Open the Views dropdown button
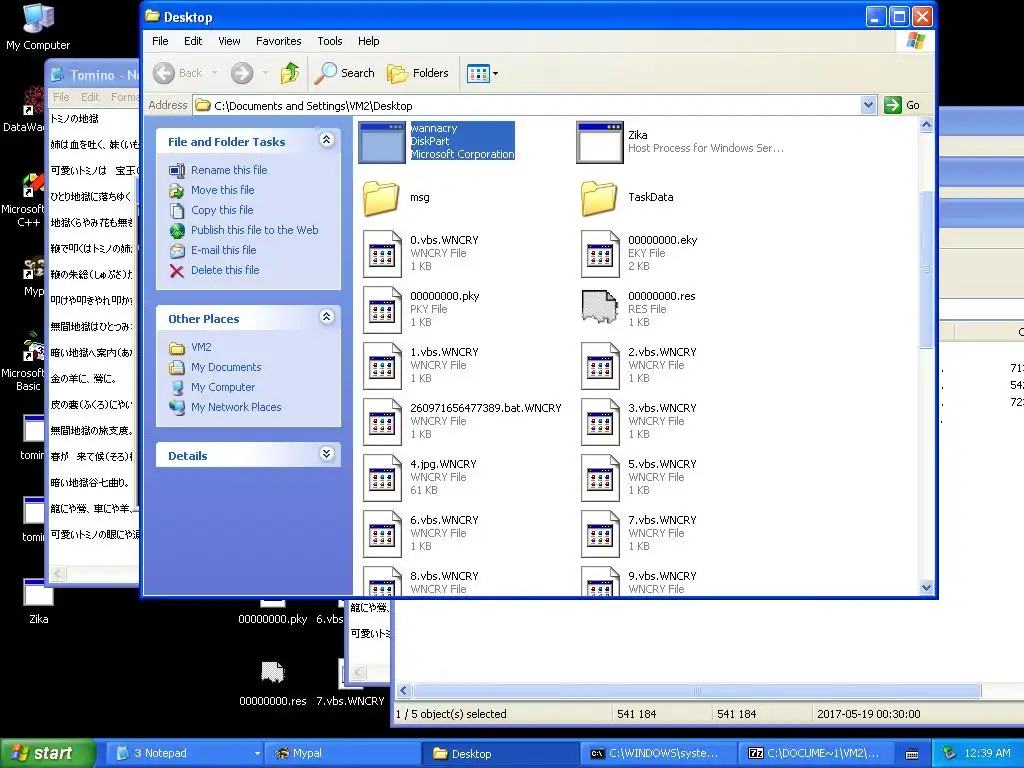 pos(483,73)
